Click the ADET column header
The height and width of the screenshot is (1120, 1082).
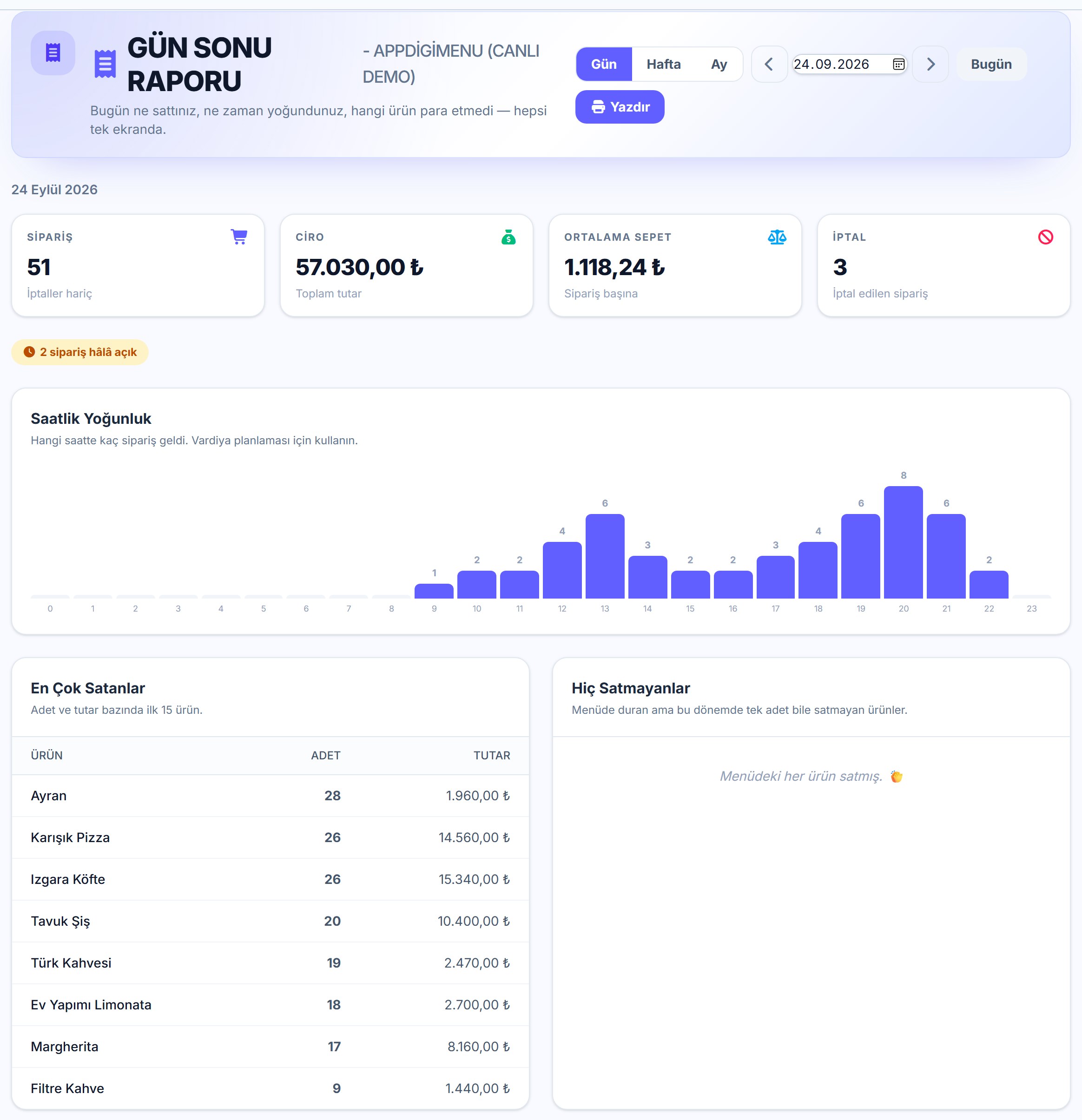click(326, 756)
